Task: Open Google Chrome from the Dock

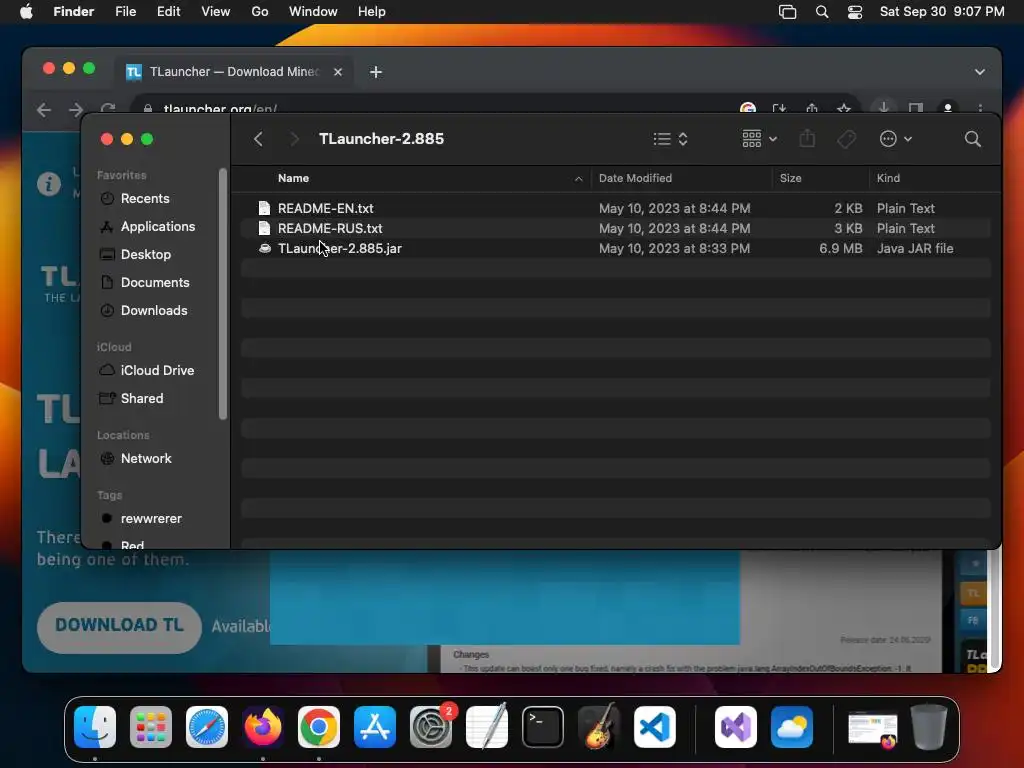Action: (319, 727)
